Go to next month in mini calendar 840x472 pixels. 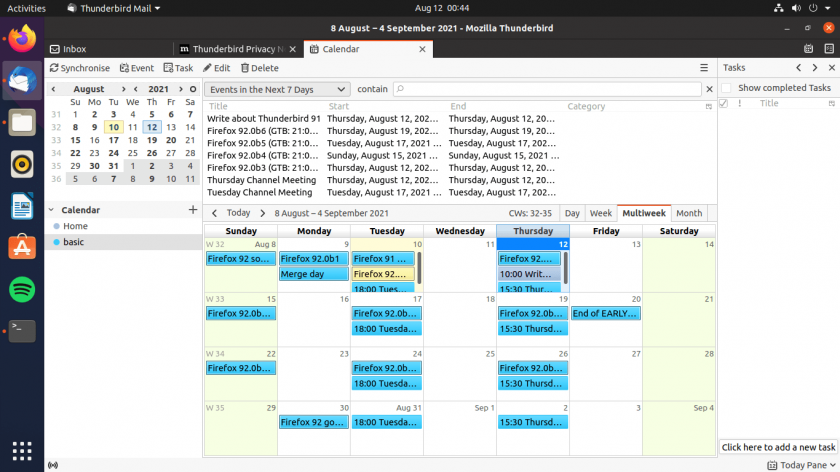coord(124,89)
